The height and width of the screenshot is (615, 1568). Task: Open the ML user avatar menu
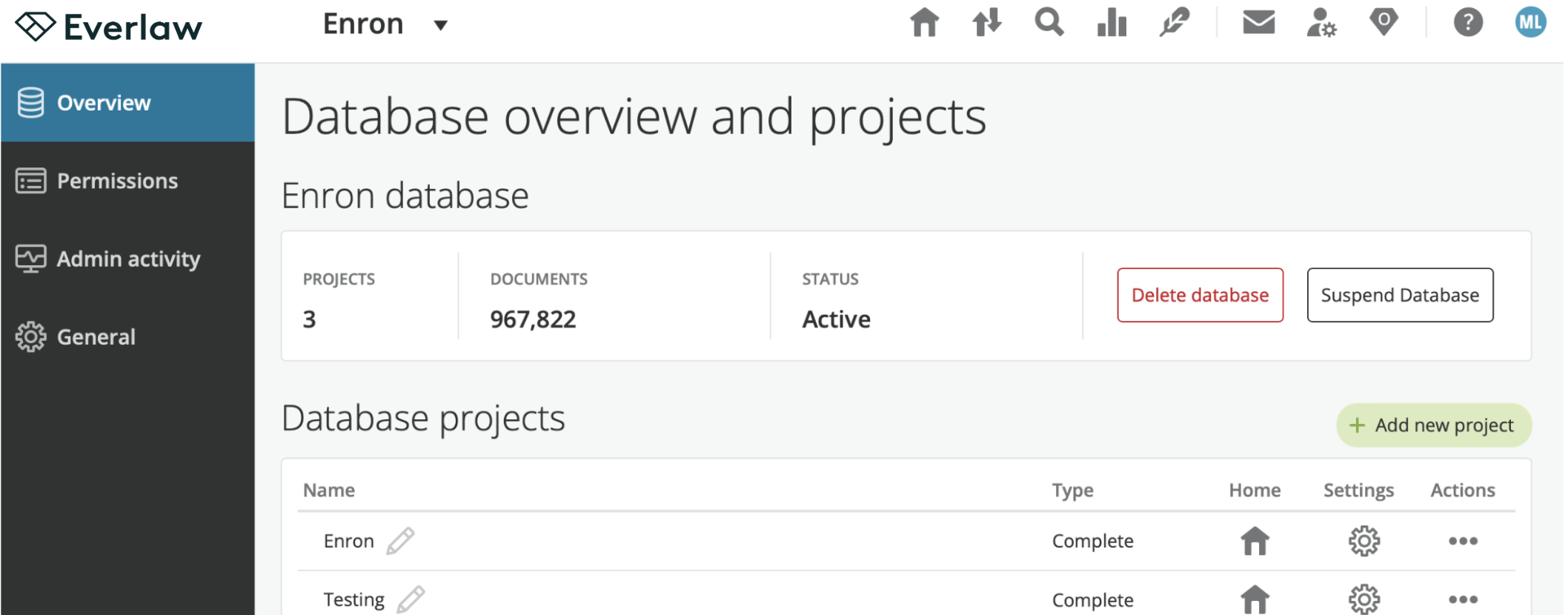click(x=1530, y=22)
